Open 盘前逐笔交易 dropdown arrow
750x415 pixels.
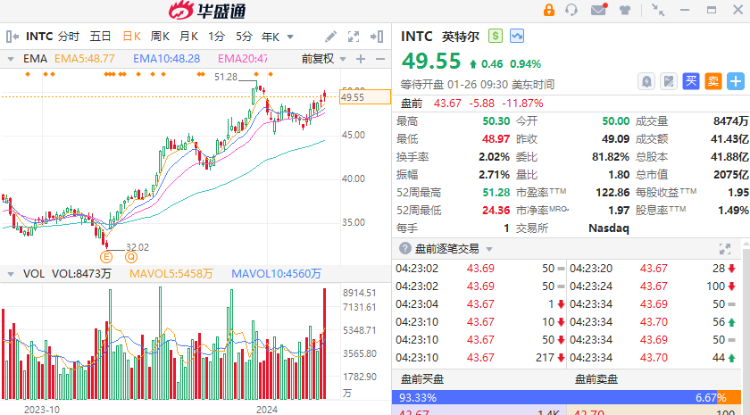click(489, 249)
